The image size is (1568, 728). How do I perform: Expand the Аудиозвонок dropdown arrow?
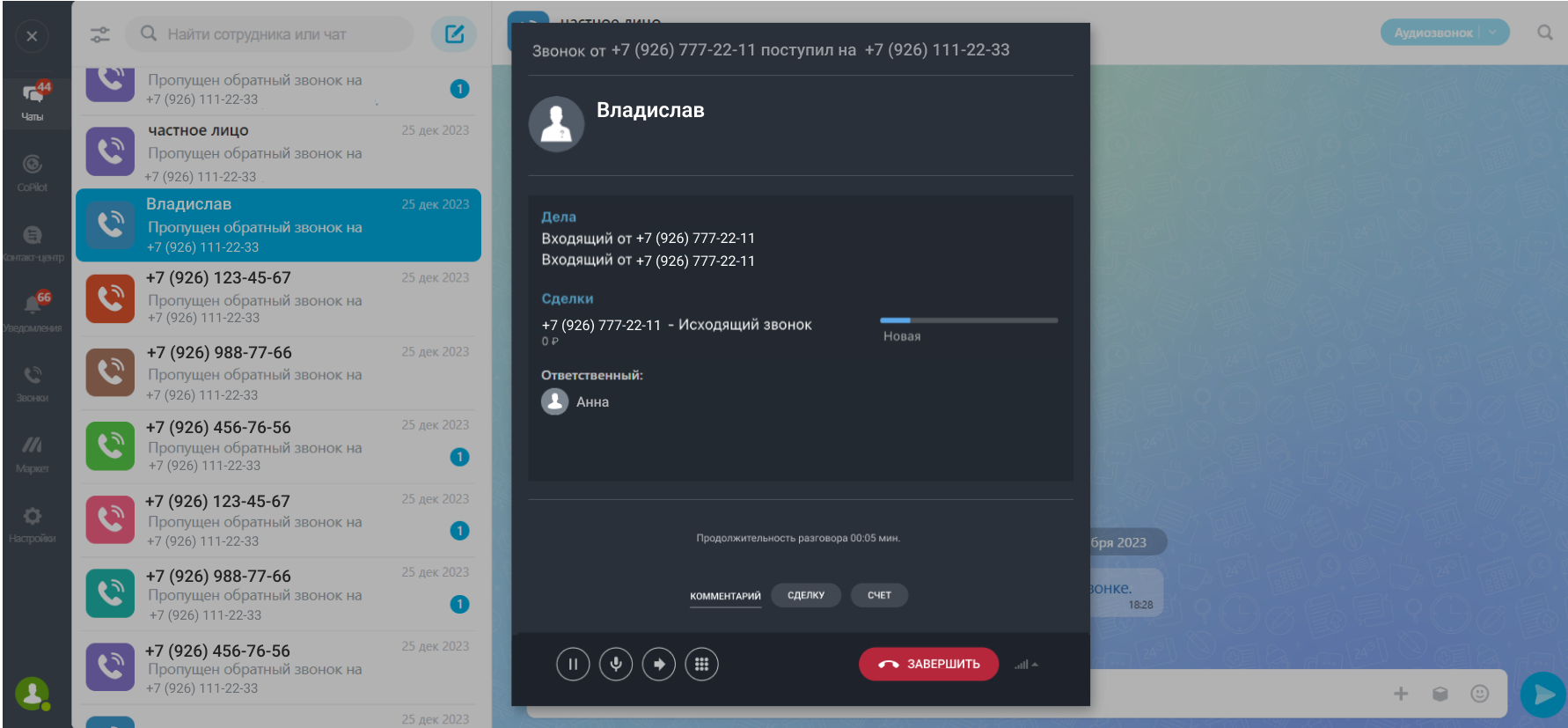point(1492,33)
